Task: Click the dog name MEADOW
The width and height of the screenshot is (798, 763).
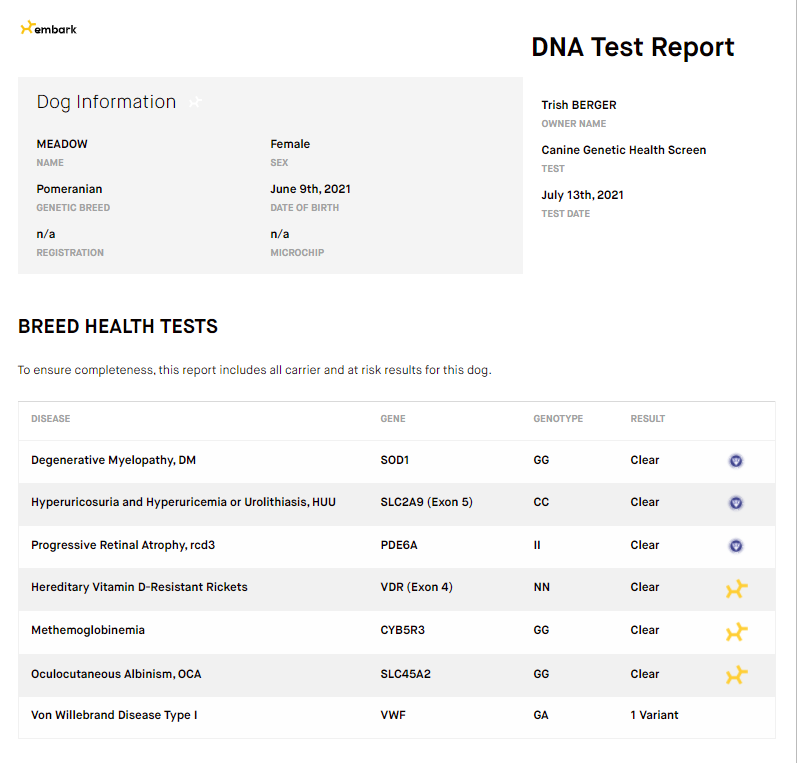Action: [x=62, y=144]
